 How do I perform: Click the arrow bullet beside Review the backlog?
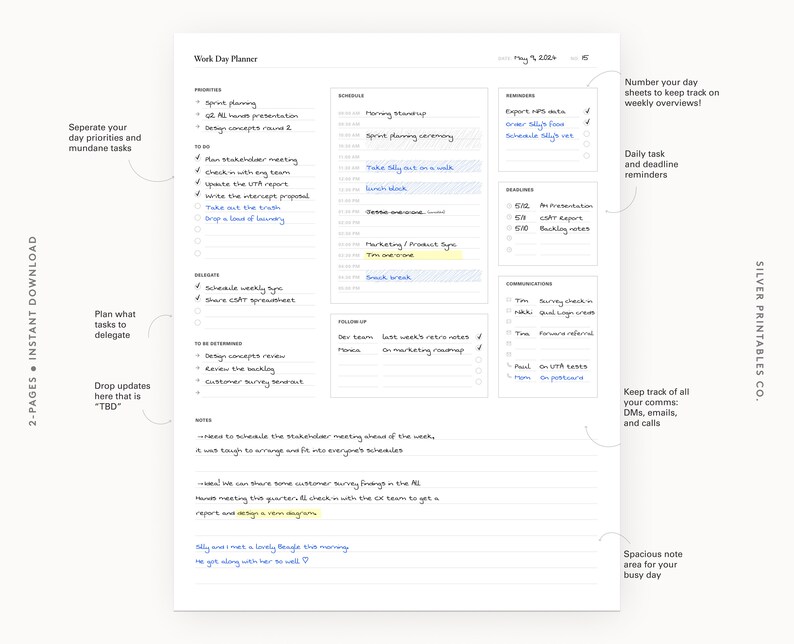pyautogui.click(x=197, y=368)
